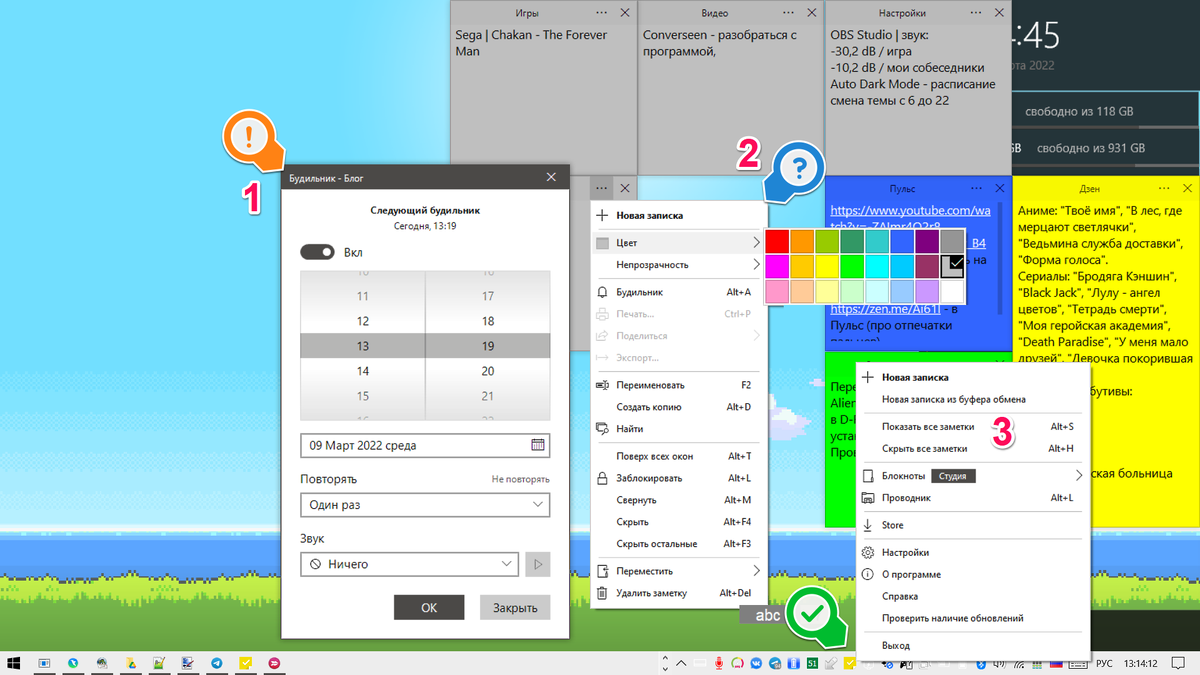Screen dimensions: 1200x675
Task: Click the plus icon above the Цвет entry
Action: tap(602, 215)
